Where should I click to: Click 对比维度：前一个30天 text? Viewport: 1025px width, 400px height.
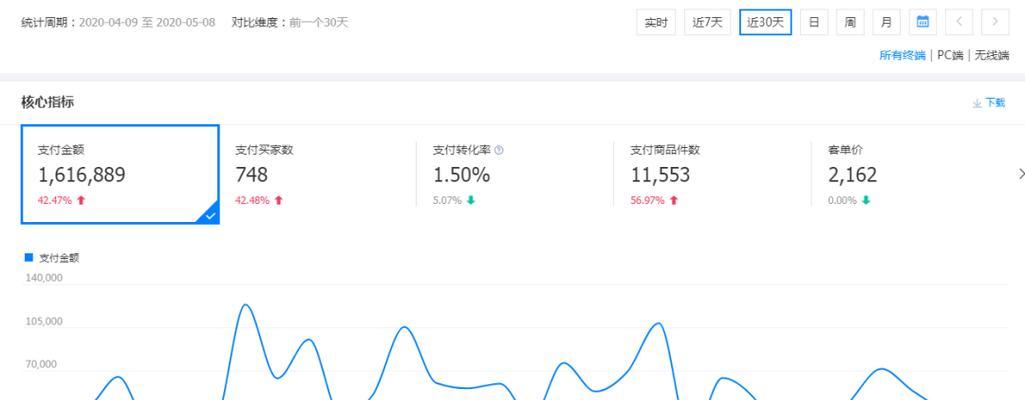(290, 23)
